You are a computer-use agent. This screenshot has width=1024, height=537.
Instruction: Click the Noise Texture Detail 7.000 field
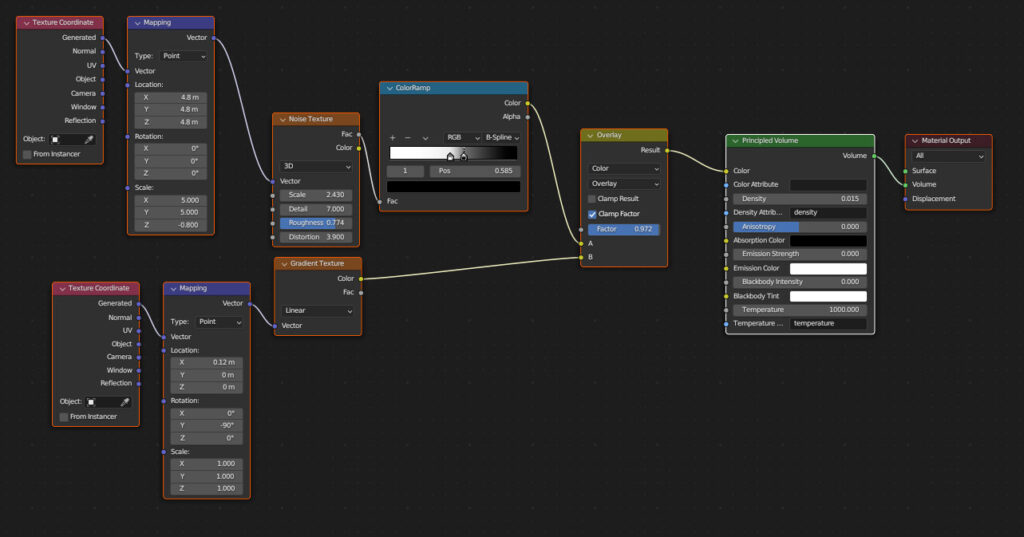tap(316, 209)
